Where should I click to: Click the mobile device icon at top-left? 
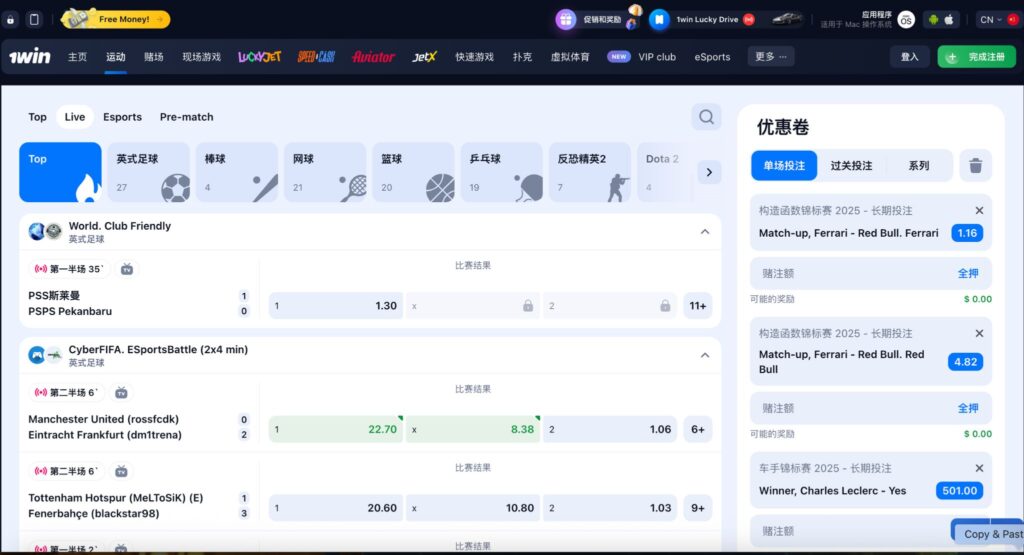34,20
